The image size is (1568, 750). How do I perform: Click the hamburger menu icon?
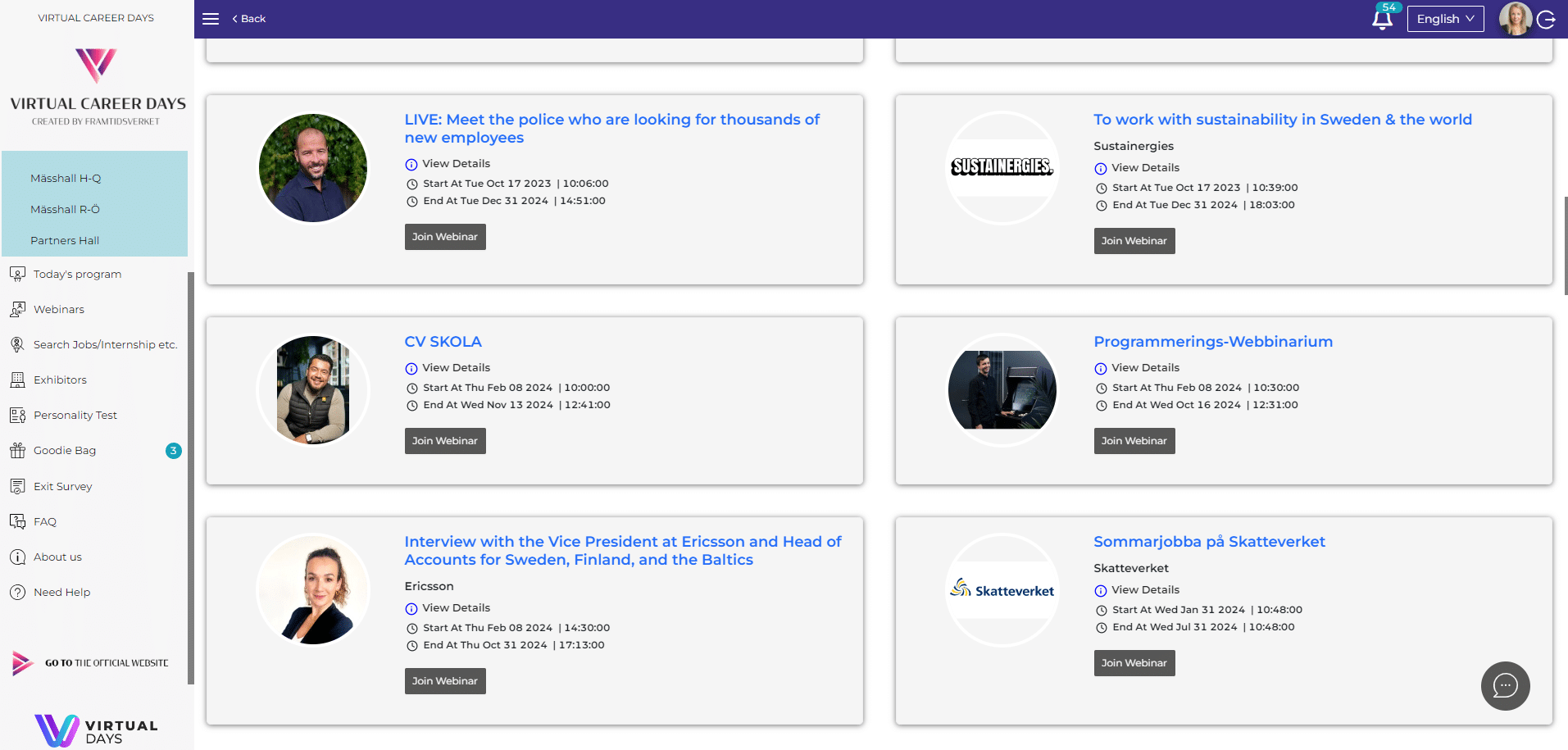pyautogui.click(x=211, y=19)
